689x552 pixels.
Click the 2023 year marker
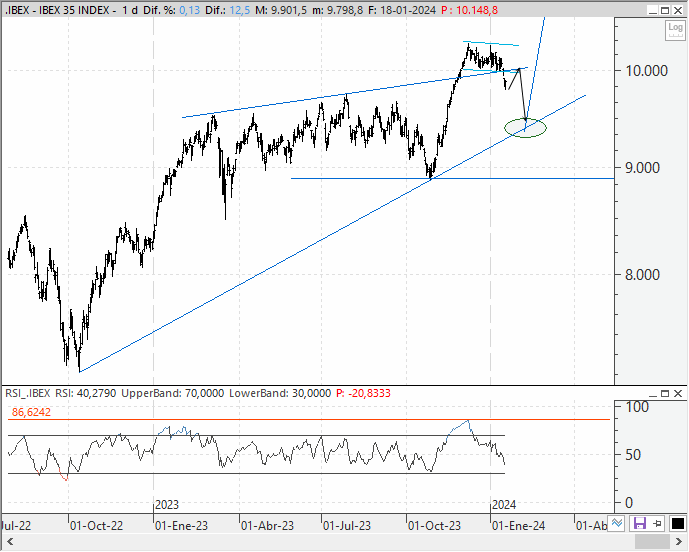pyautogui.click(x=167, y=505)
